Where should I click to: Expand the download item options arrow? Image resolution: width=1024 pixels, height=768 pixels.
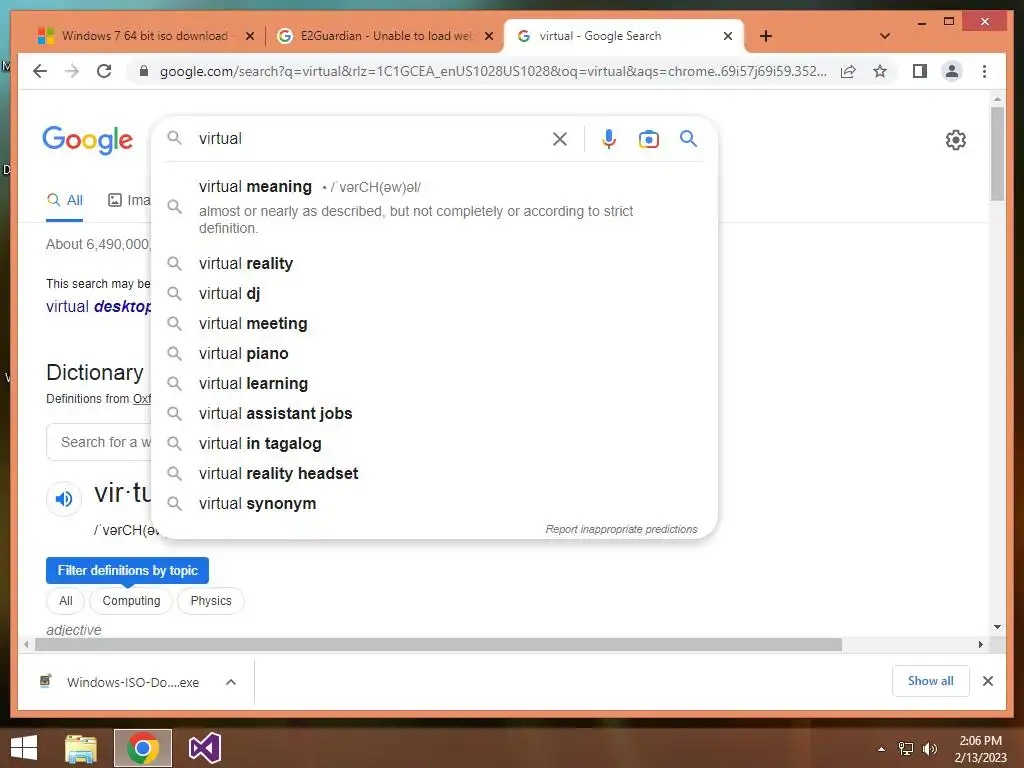(231, 682)
